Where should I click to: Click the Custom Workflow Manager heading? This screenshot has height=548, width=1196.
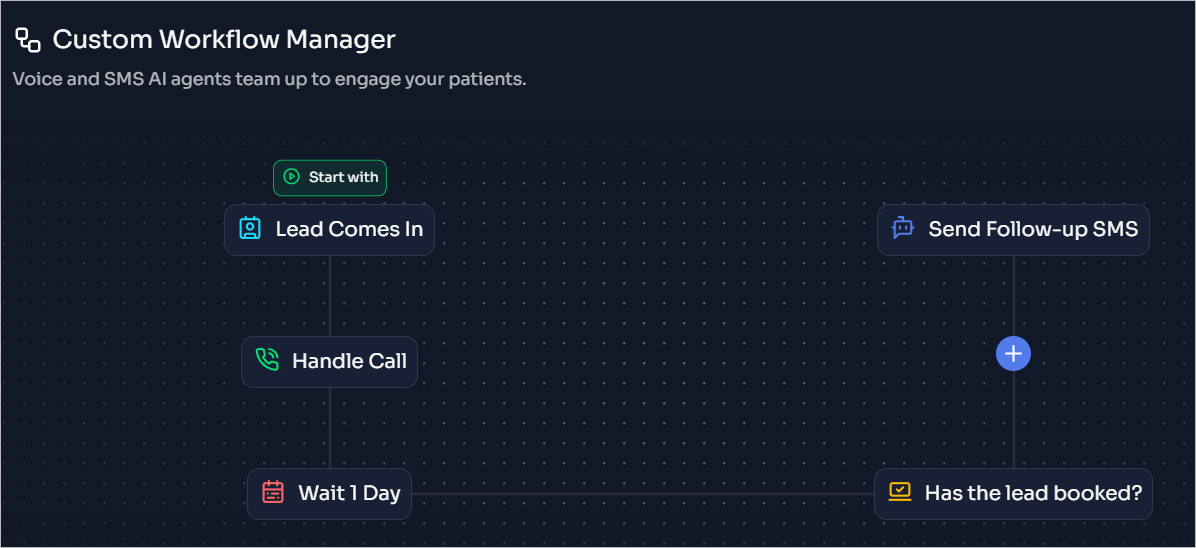[x=224, y=40]
